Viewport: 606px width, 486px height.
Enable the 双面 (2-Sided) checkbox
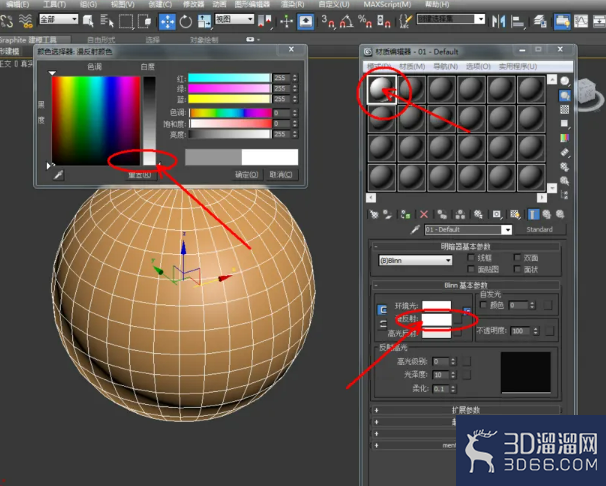(517, 257)
